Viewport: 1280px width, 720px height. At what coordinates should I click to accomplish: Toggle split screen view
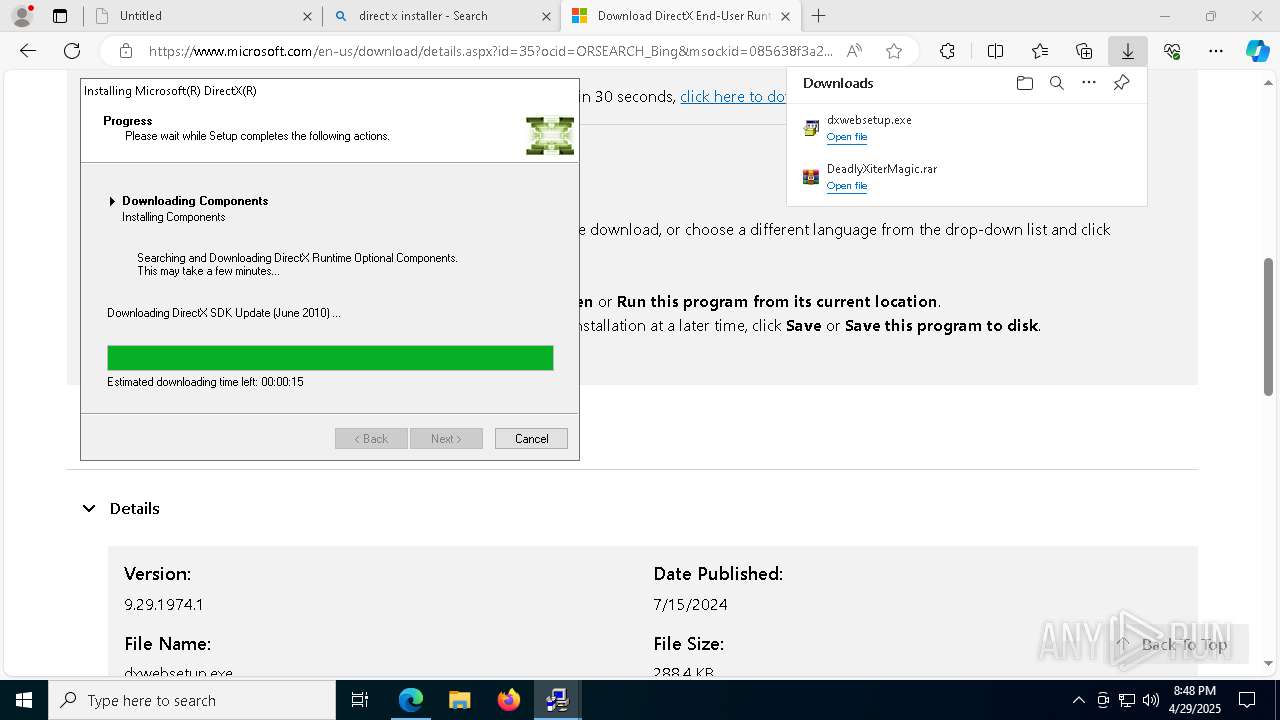click(x=995, y=51)
